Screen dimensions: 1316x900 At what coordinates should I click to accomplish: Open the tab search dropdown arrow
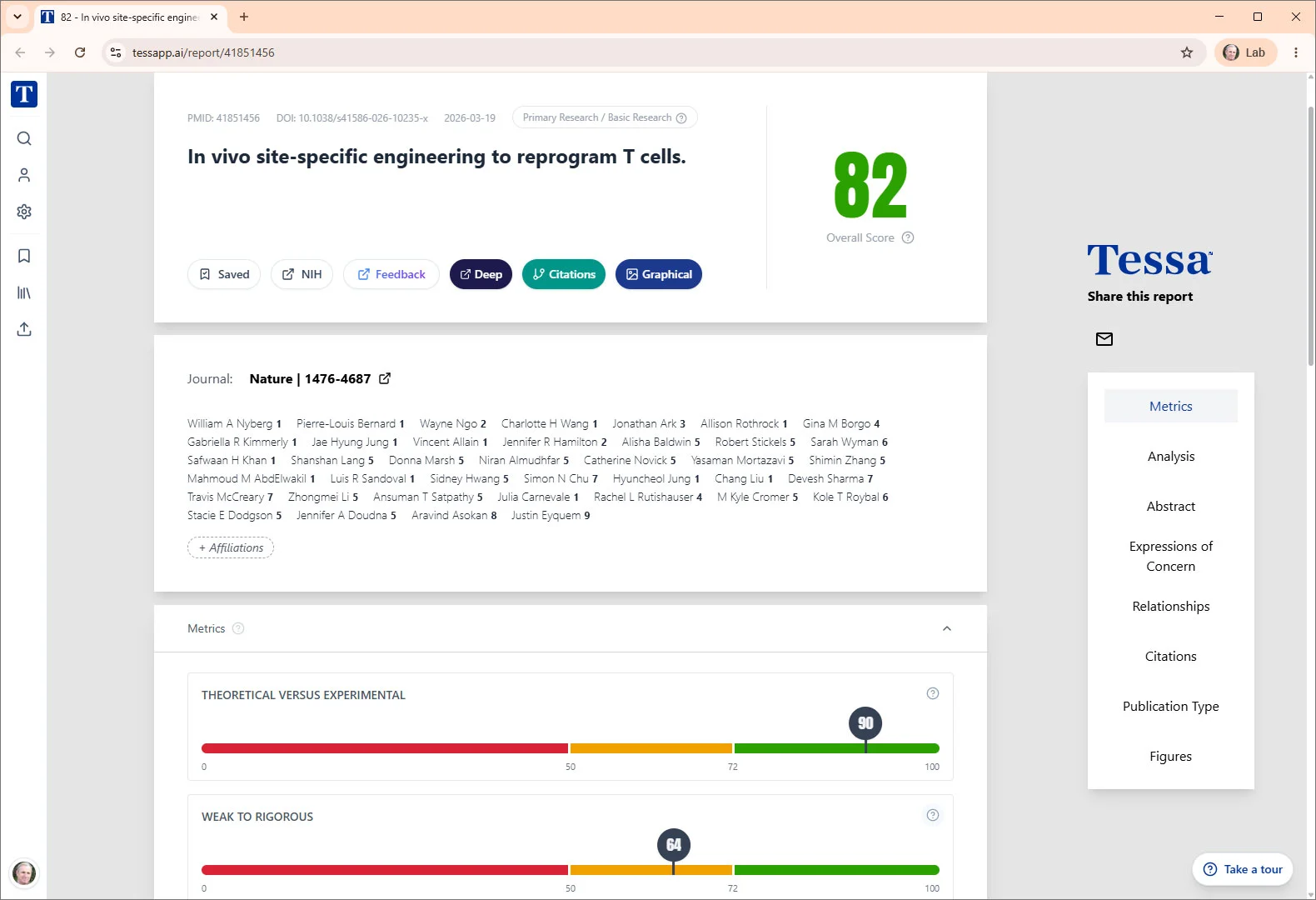click(x=17, y=17)
